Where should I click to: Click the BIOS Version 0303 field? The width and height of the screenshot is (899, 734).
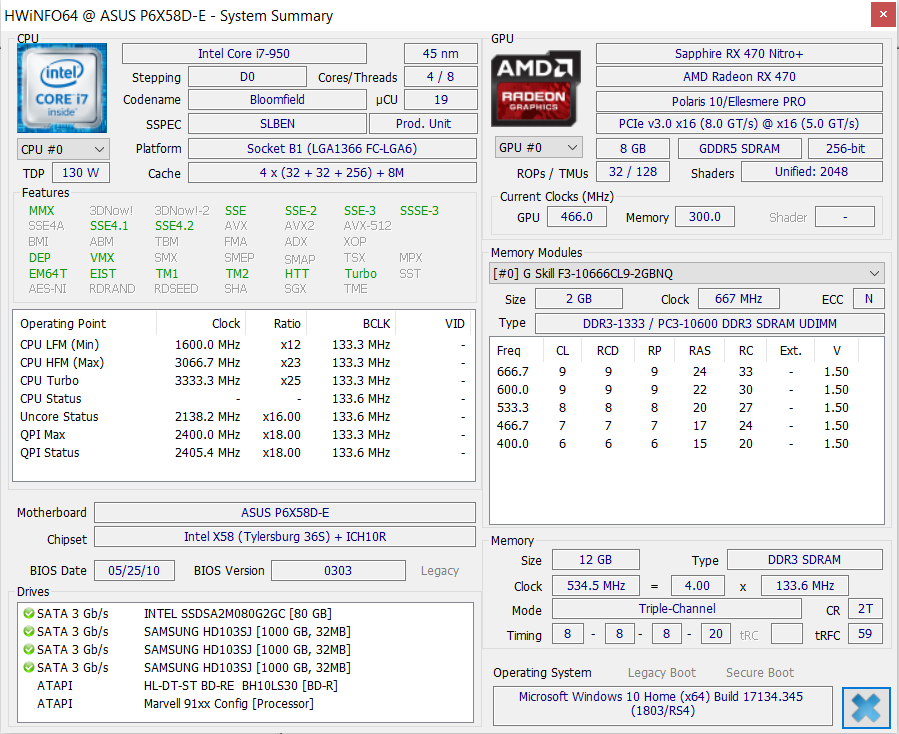pyautogui.click(x=338, y=571)
